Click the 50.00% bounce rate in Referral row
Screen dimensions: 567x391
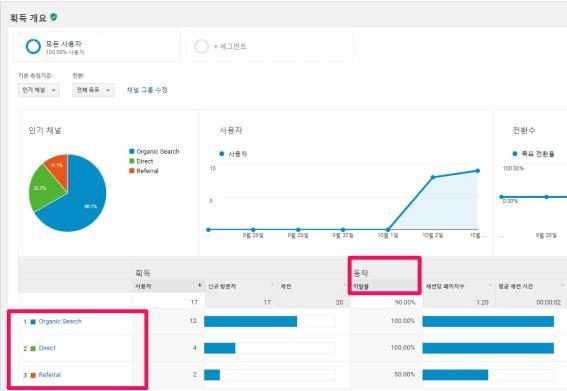(x=405, y=374)
